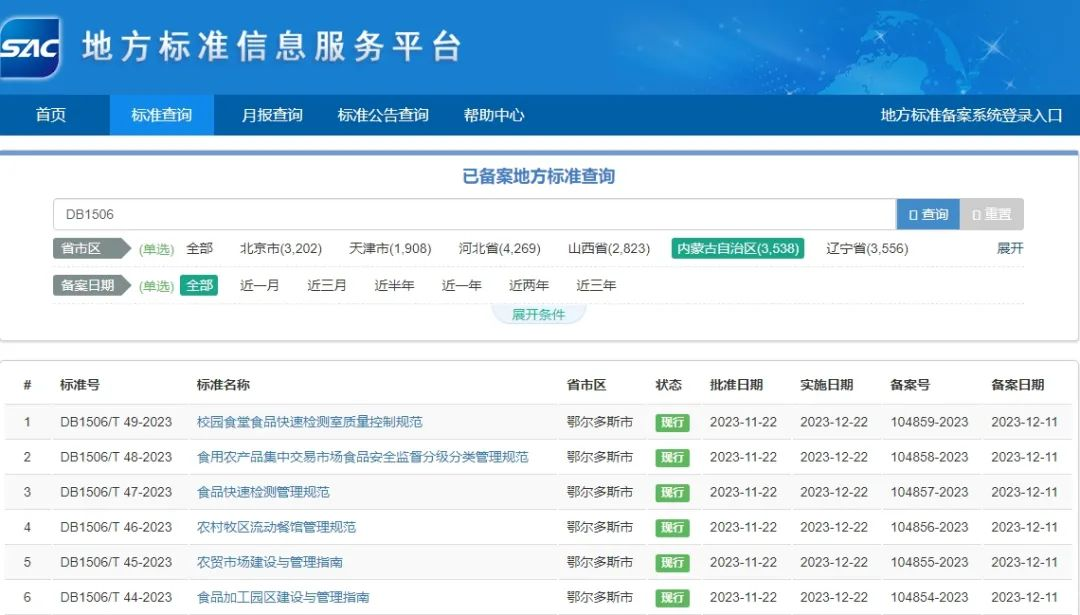
Task: Click standard number DB1506/T 47-2023
Action: (x=116, y=492)
